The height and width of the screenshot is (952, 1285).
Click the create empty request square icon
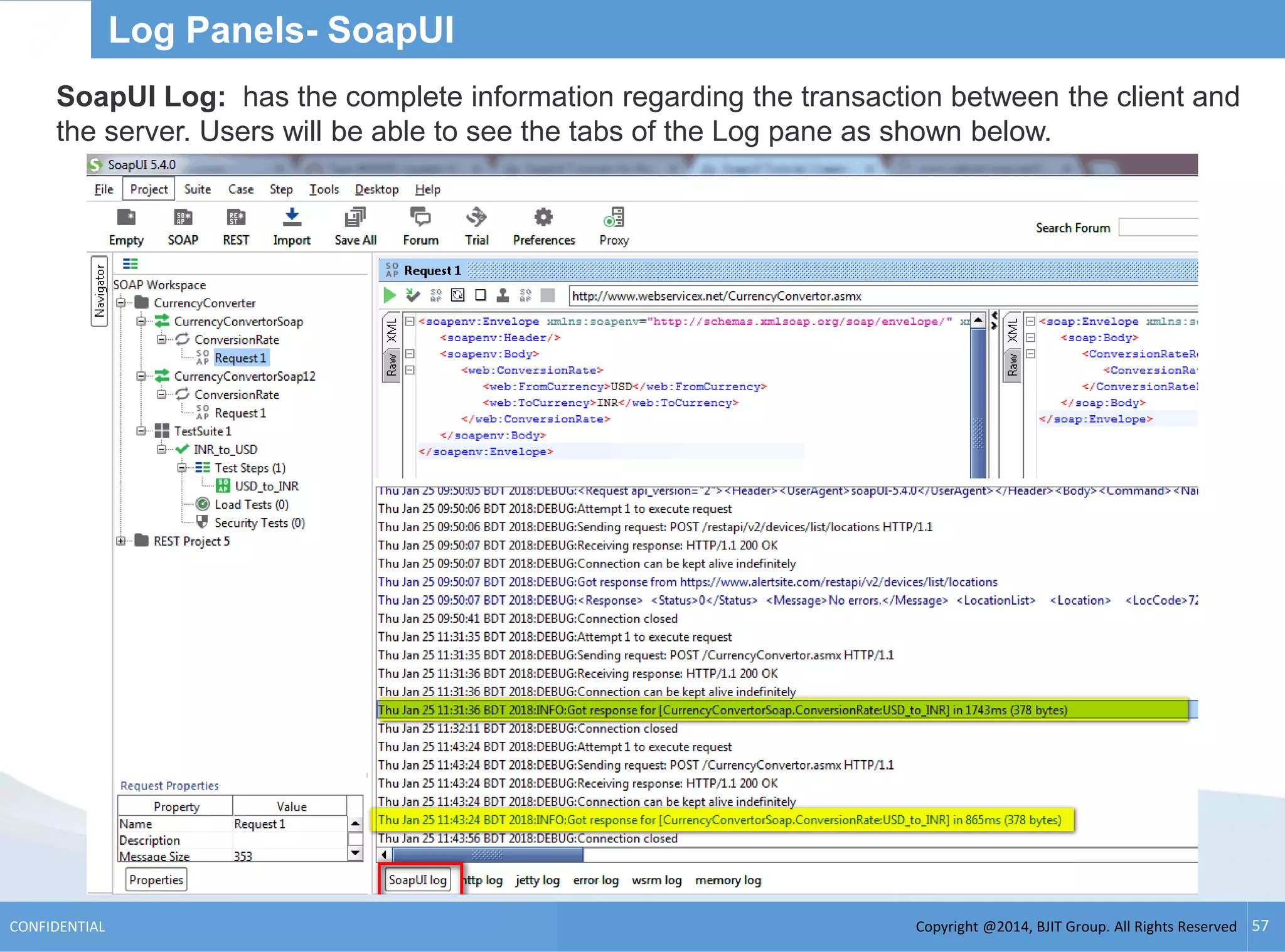coord(481,295)
